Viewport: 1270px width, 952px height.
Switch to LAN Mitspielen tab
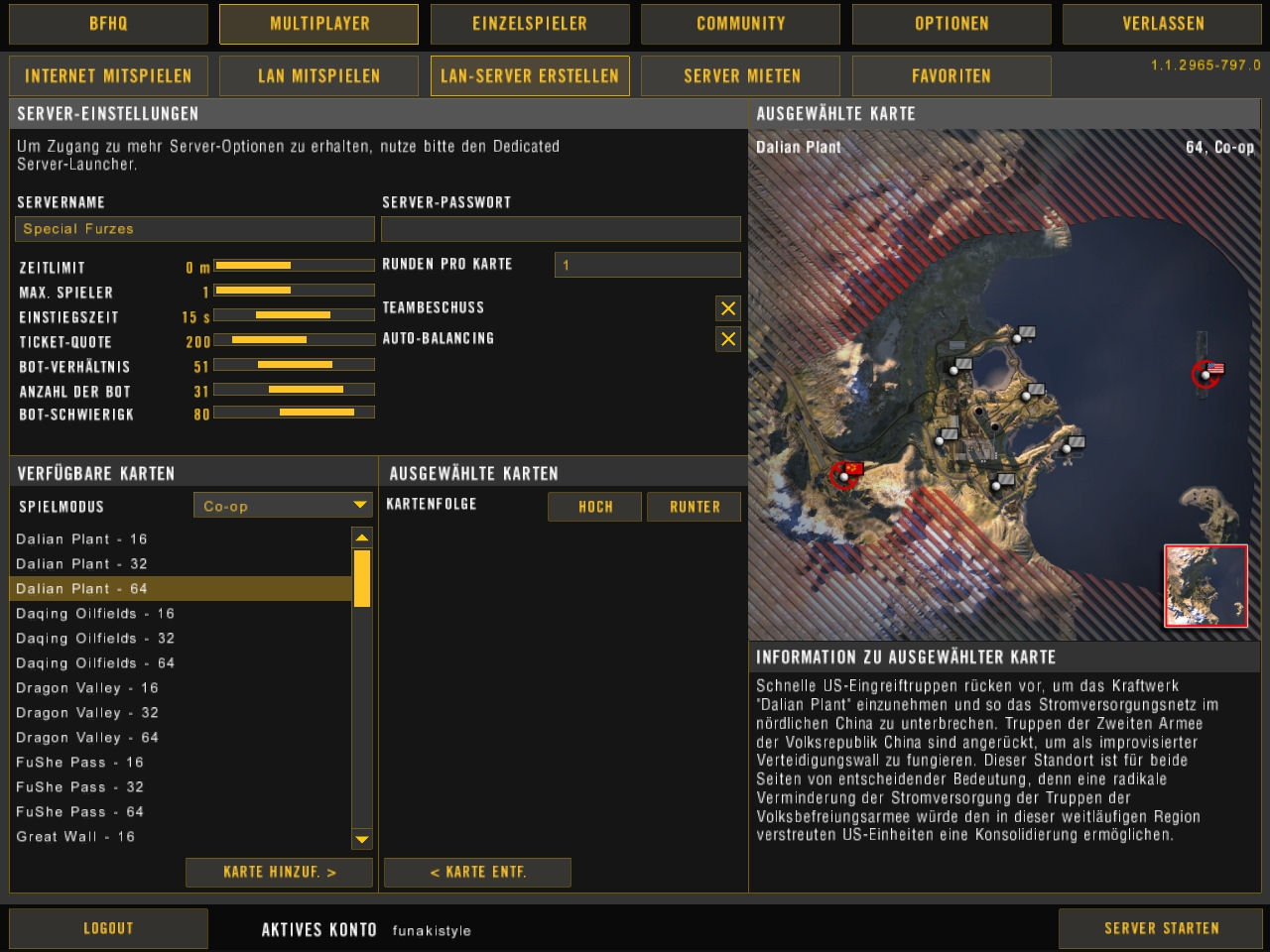tap(318, 76)
